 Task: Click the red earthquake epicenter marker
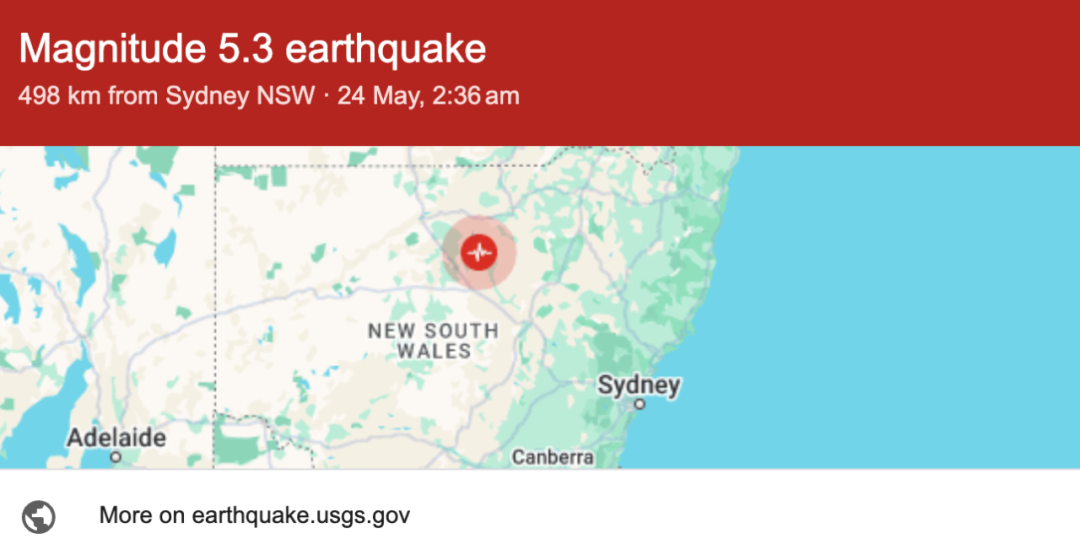coord(479,252)
